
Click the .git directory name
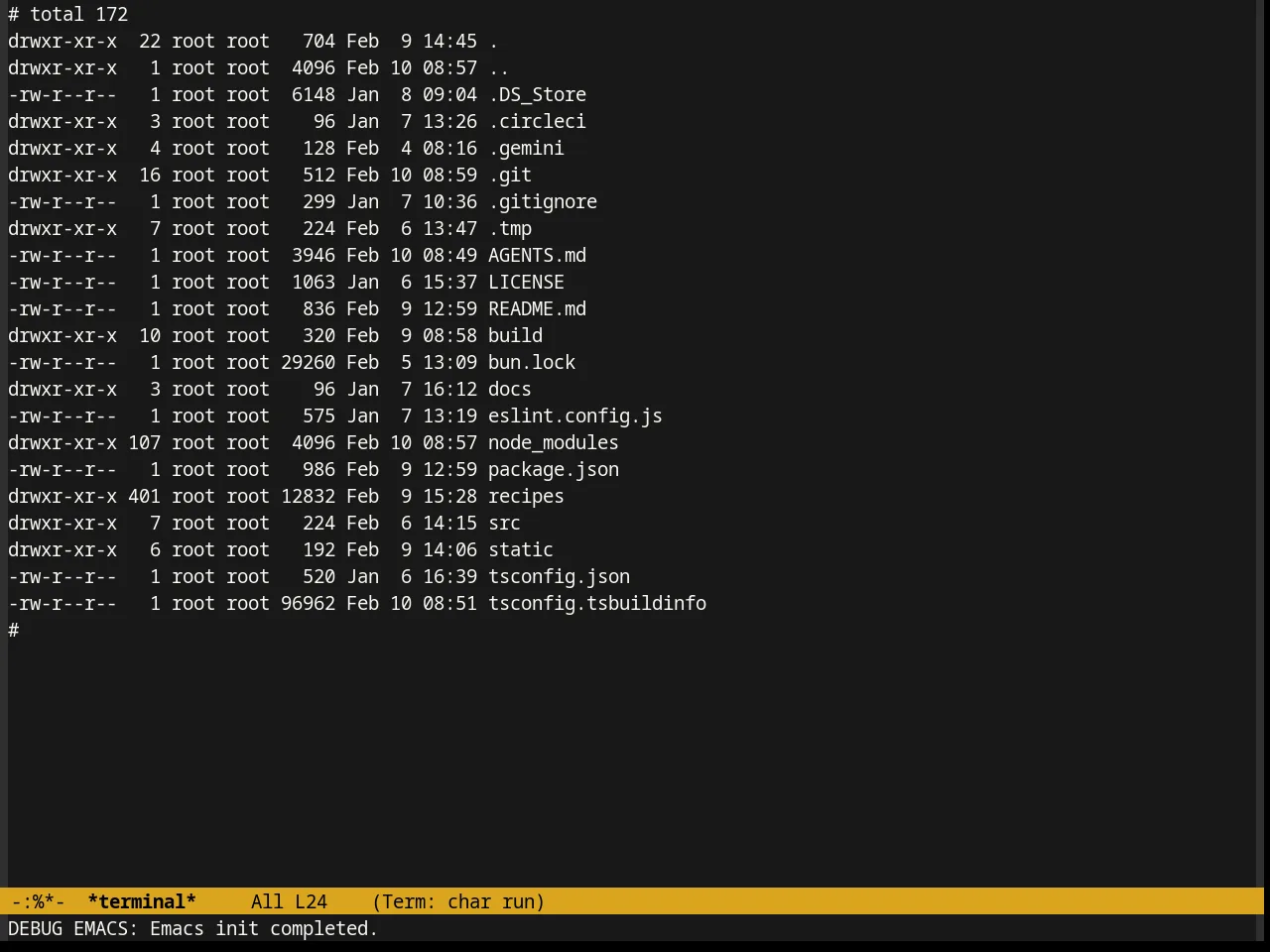pos(510,176)
